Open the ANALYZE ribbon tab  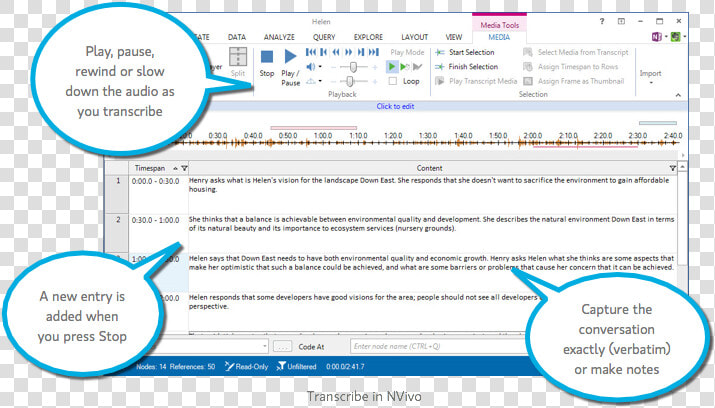(279, 37)
